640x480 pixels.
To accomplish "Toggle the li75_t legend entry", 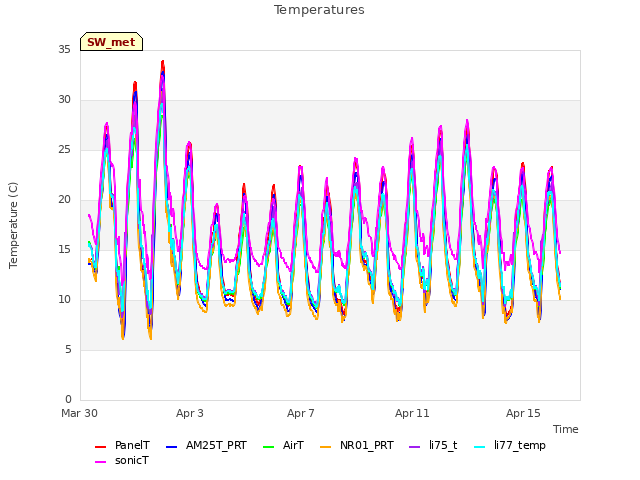I will (x=433, y=445).
